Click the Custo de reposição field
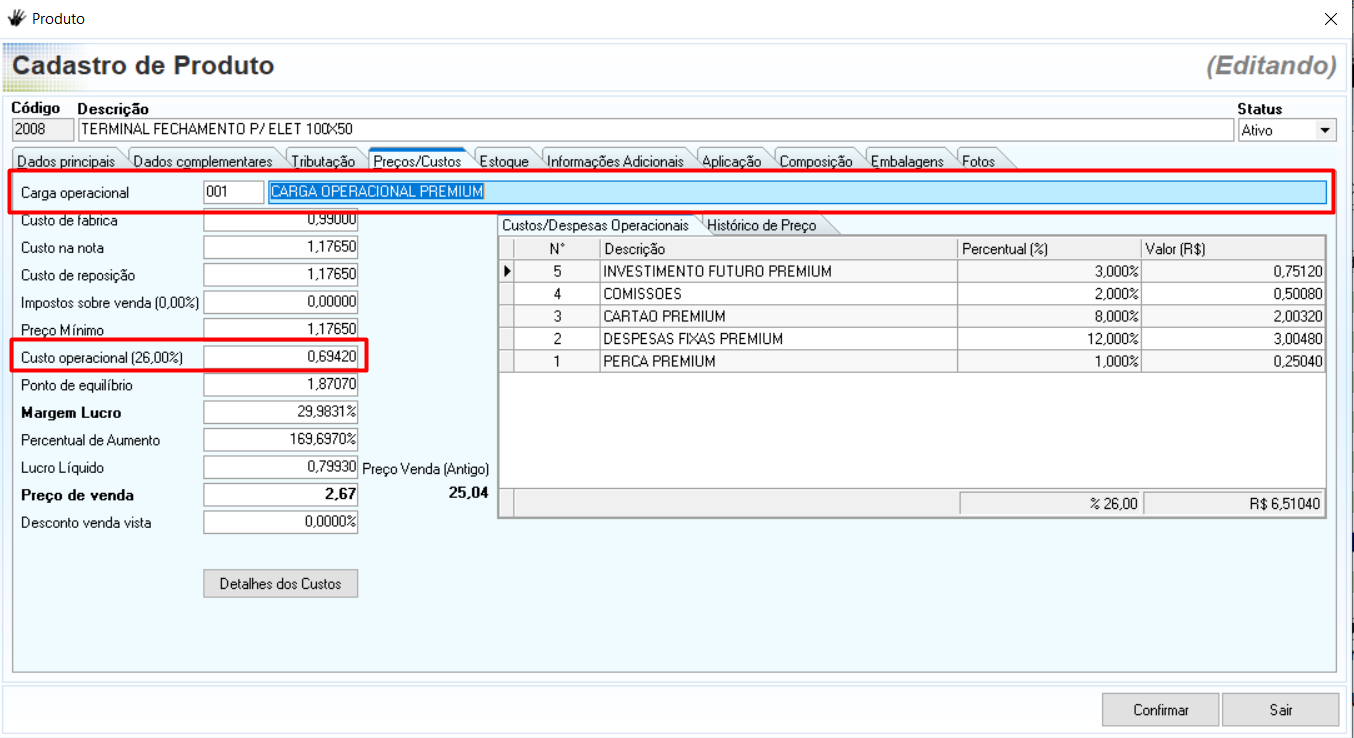 pos(280,275)
